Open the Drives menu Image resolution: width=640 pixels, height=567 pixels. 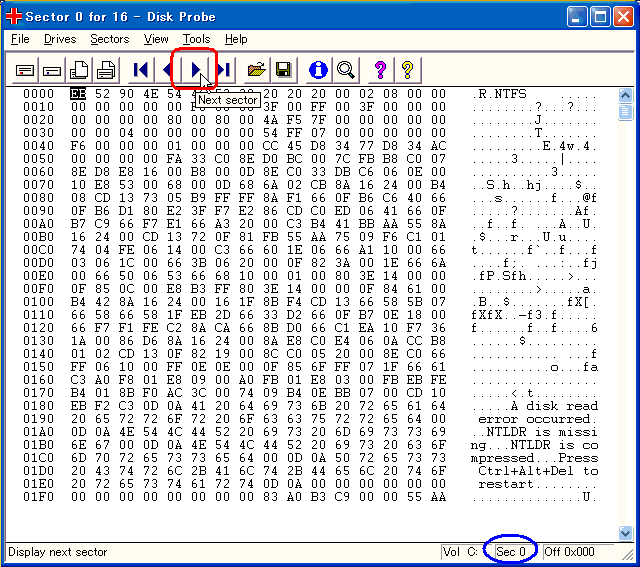pos(60,39)
